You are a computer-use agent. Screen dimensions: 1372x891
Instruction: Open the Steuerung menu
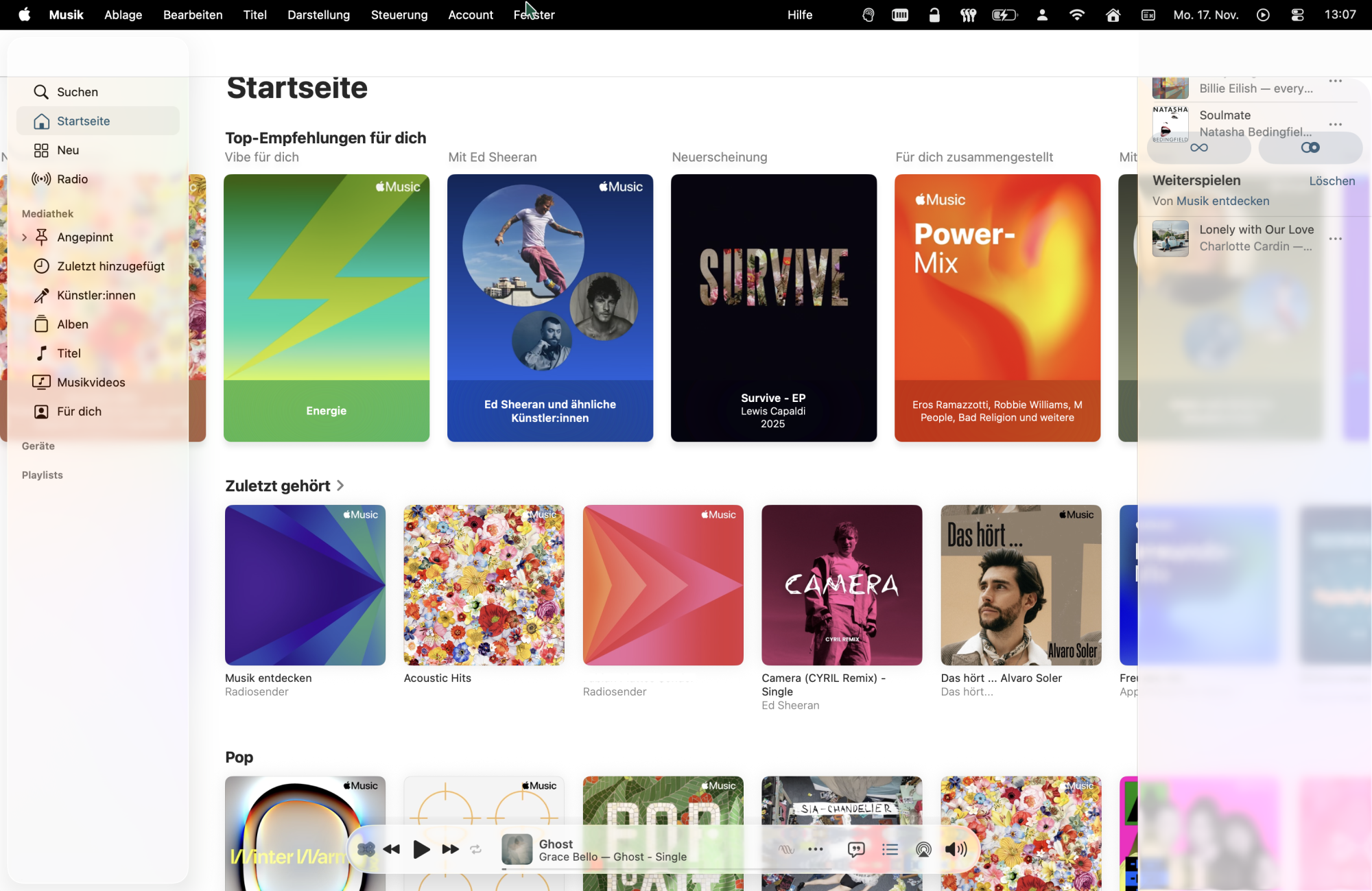(x=399, y=14)
